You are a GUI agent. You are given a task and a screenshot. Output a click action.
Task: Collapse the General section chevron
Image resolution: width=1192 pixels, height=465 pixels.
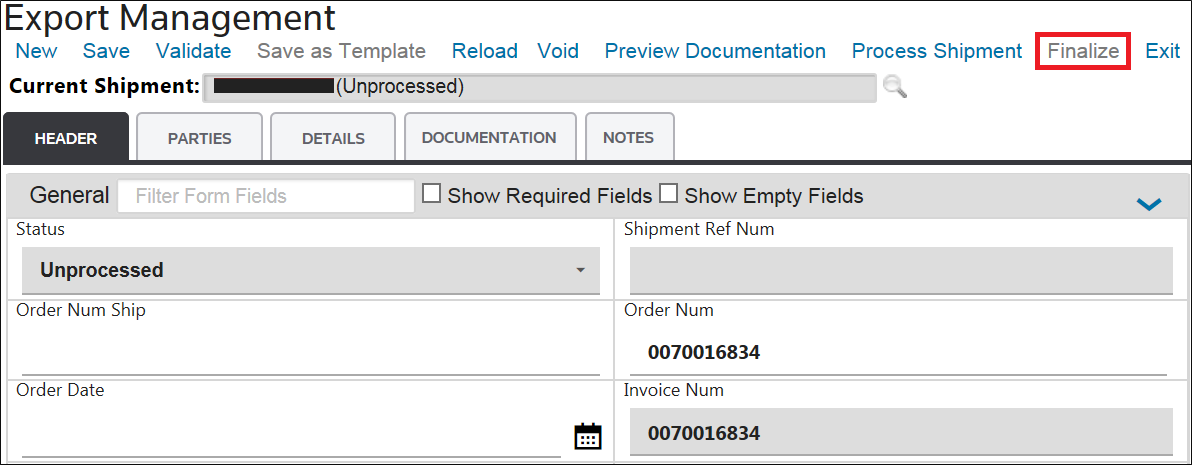(x=1149, y=204)
